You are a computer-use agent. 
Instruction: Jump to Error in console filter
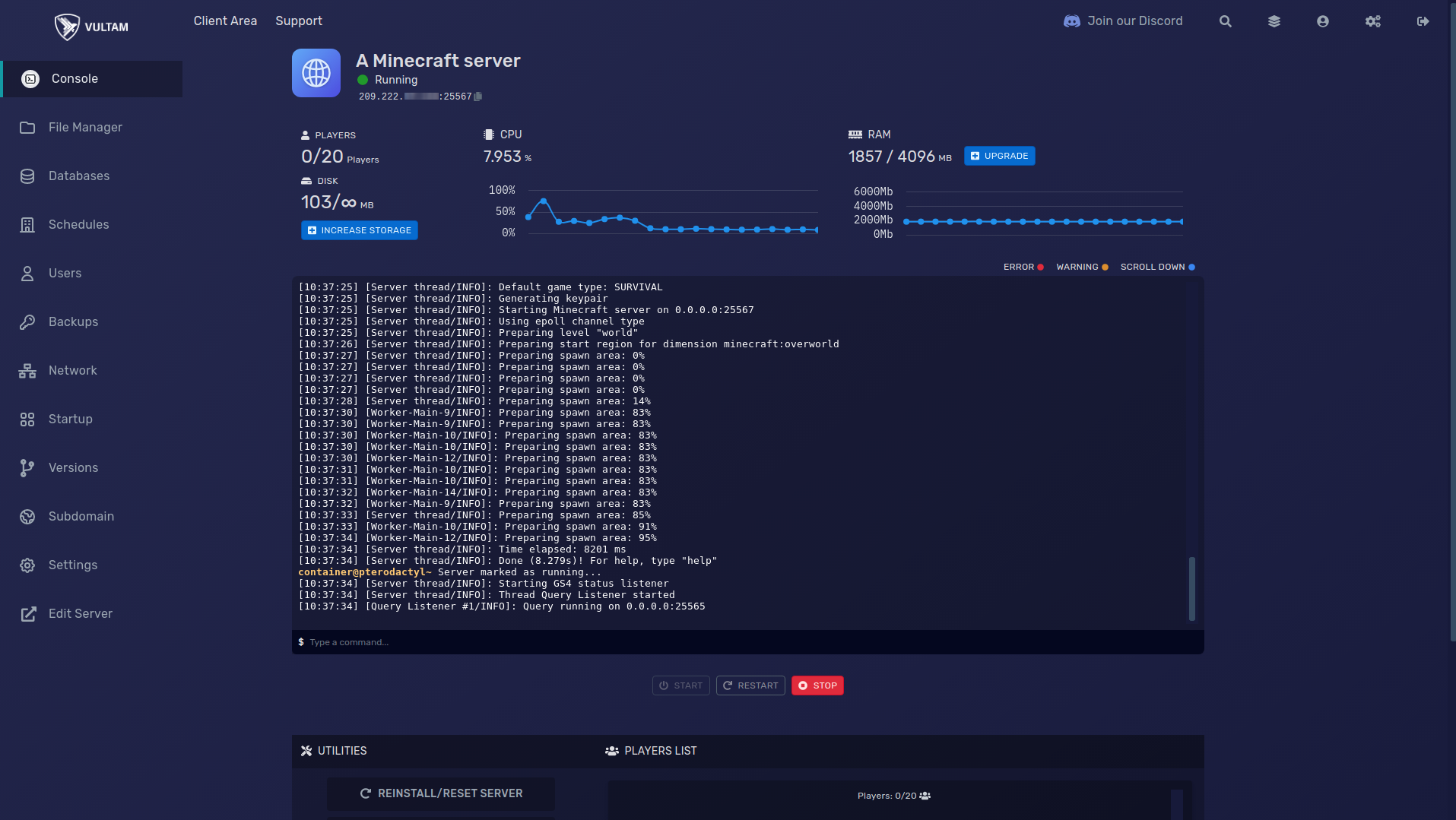coord(1023,267)
